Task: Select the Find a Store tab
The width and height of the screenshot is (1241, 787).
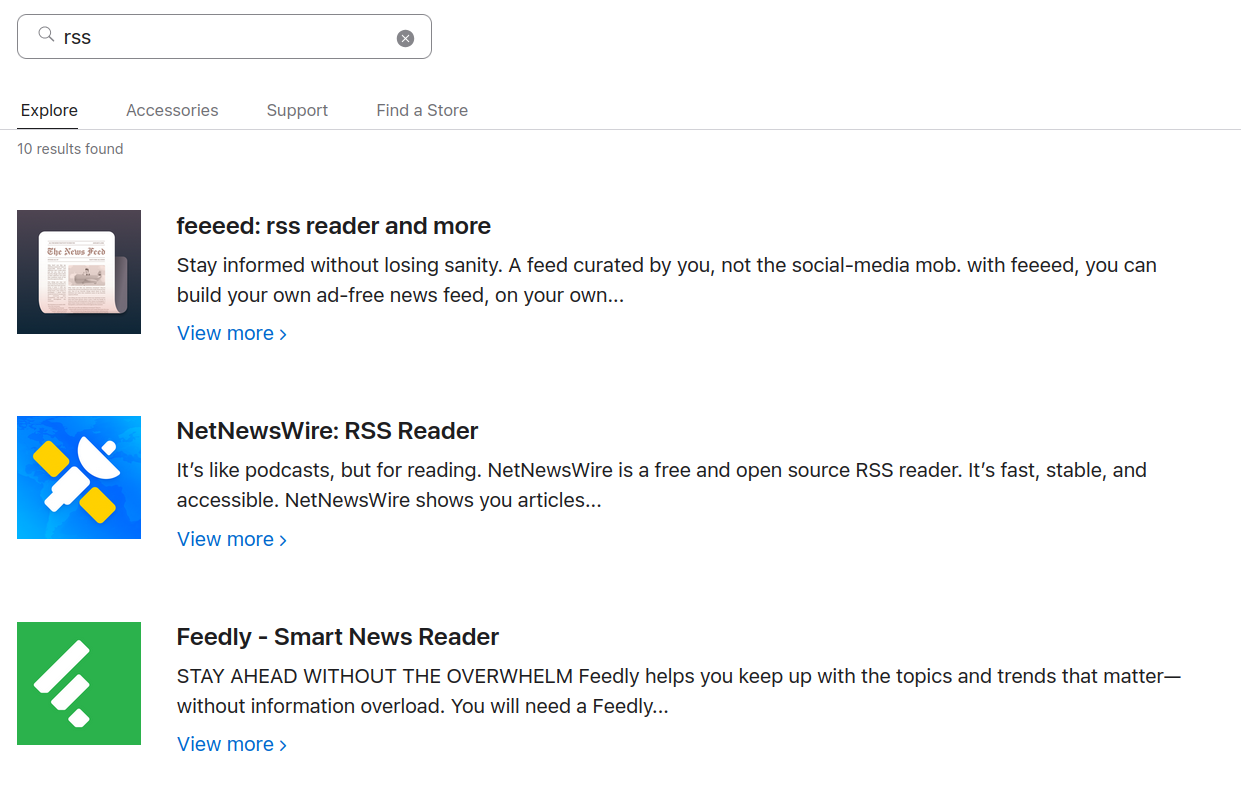Action: [421, 110]
